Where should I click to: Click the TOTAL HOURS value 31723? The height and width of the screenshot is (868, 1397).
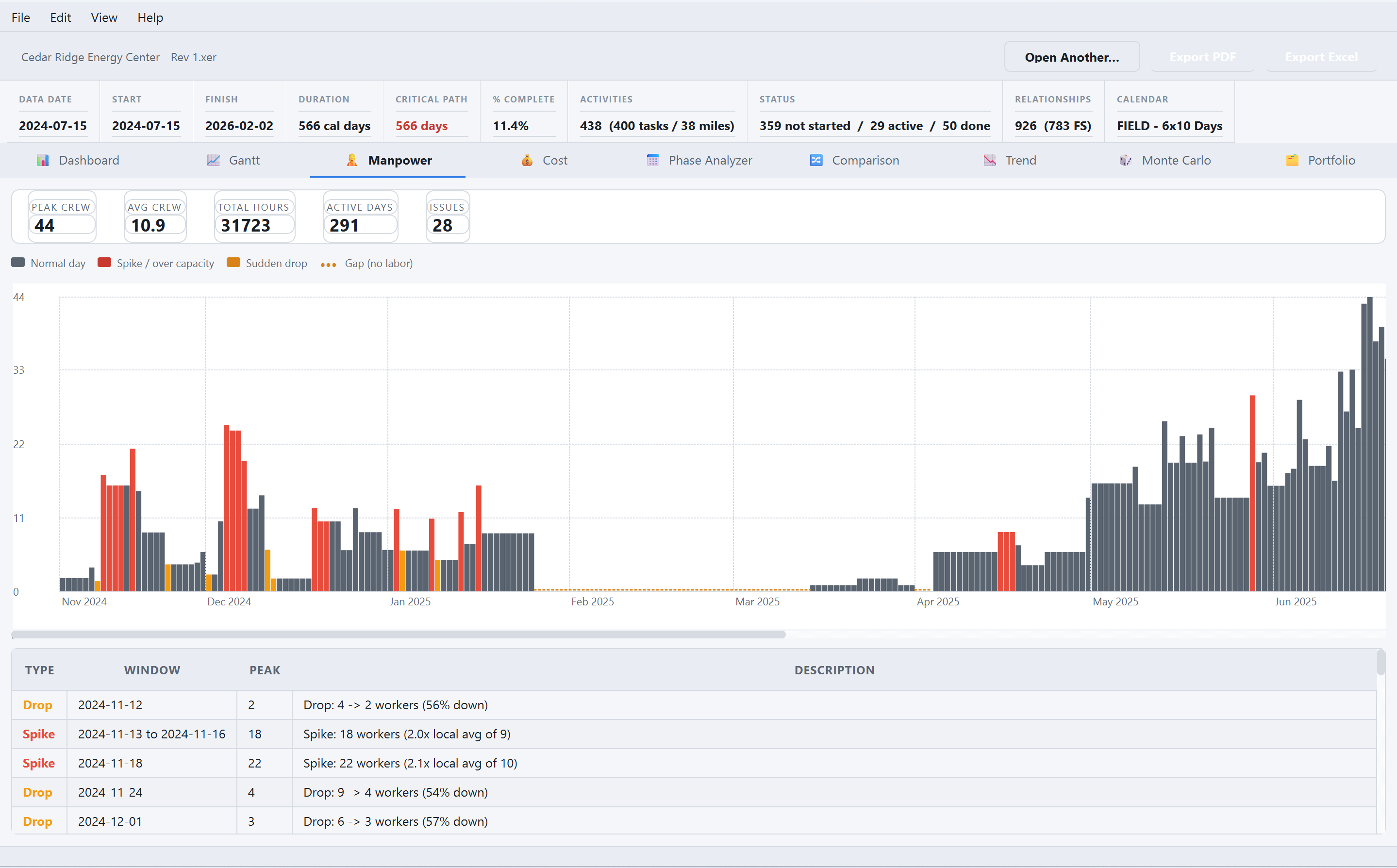246,226
